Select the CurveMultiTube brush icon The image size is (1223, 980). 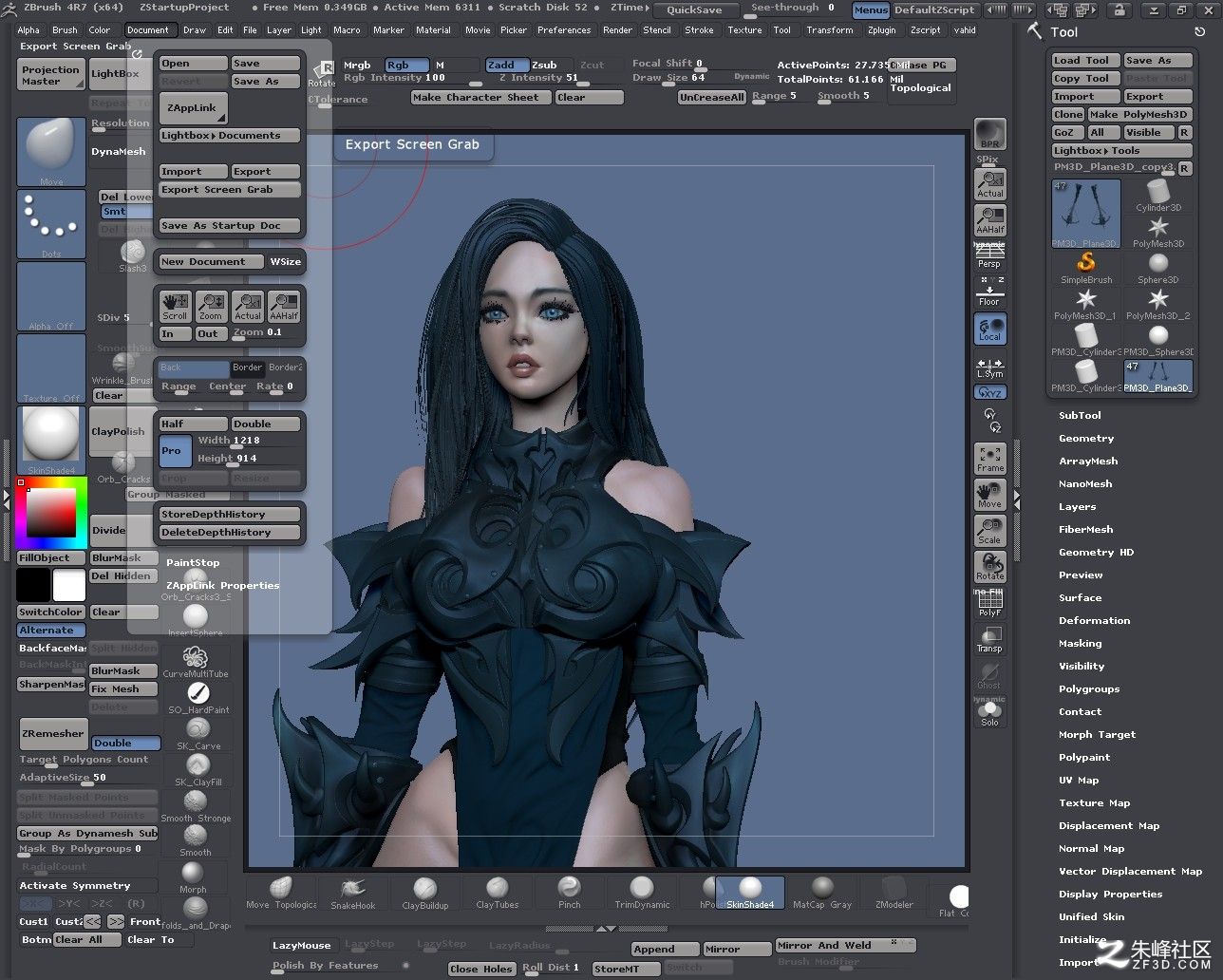tap(196, 662)
